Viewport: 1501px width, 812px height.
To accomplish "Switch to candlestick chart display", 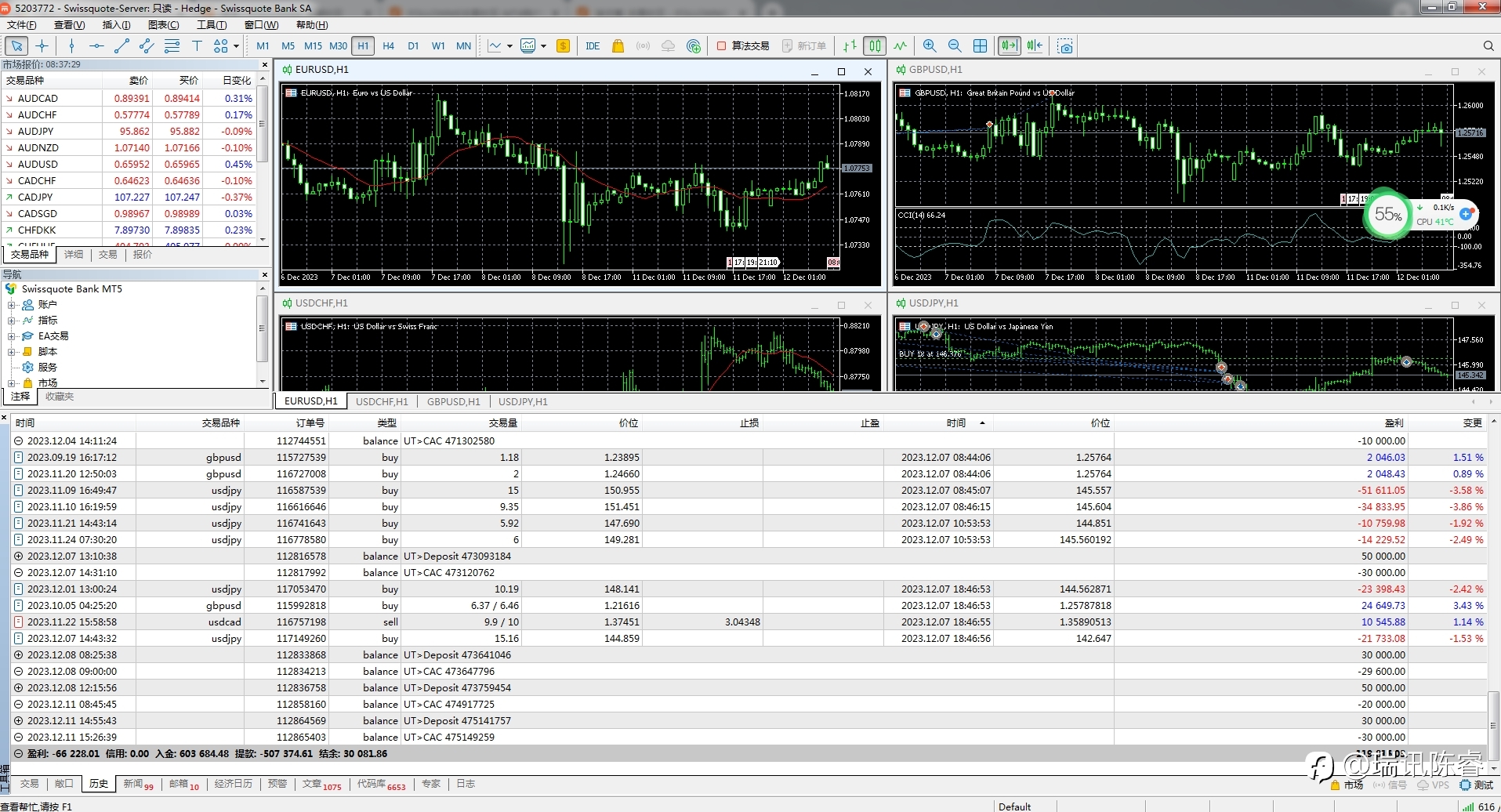I will coord(875,46).
